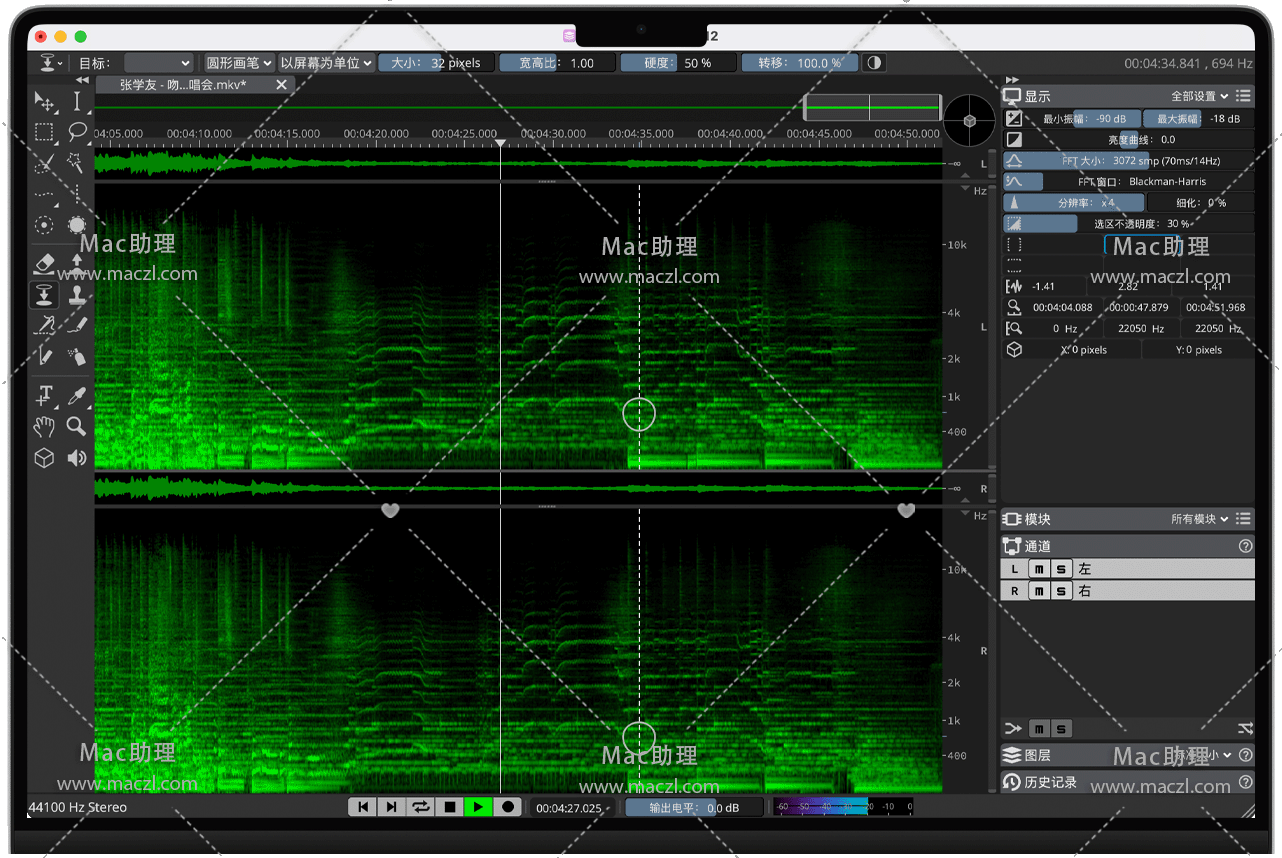Screen dimensions: 1282x858
Task: Open the 历史记录 history panel
Action: coord(1050,782)
